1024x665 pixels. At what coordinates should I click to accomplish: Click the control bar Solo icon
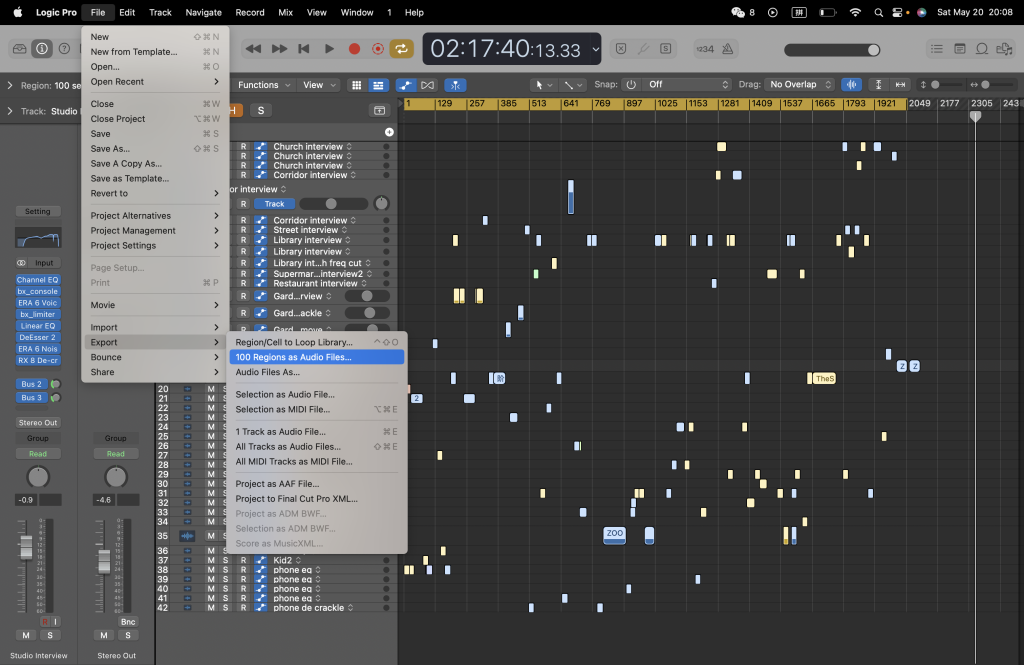click(665, 48)
